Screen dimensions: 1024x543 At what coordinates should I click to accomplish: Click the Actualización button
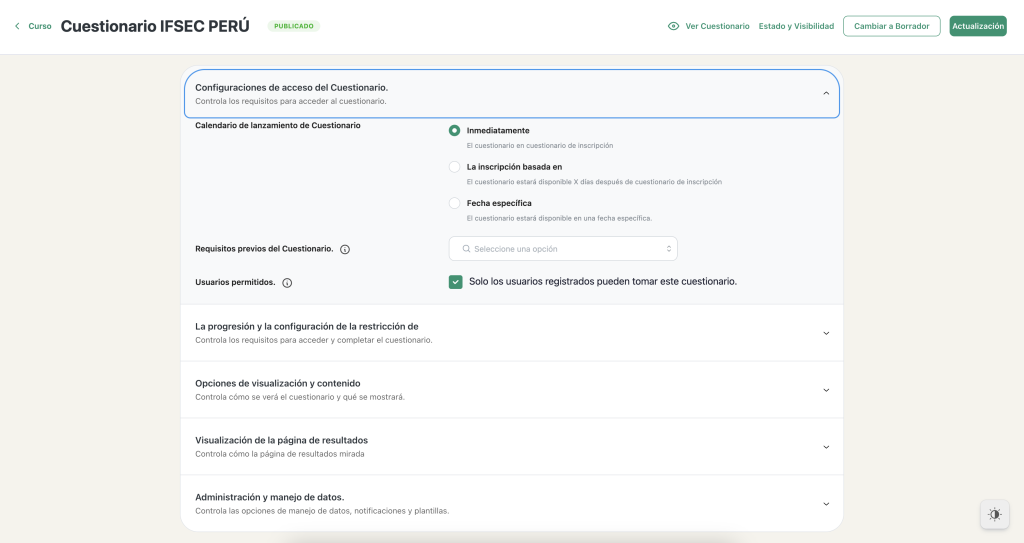(x=978, y=26)
